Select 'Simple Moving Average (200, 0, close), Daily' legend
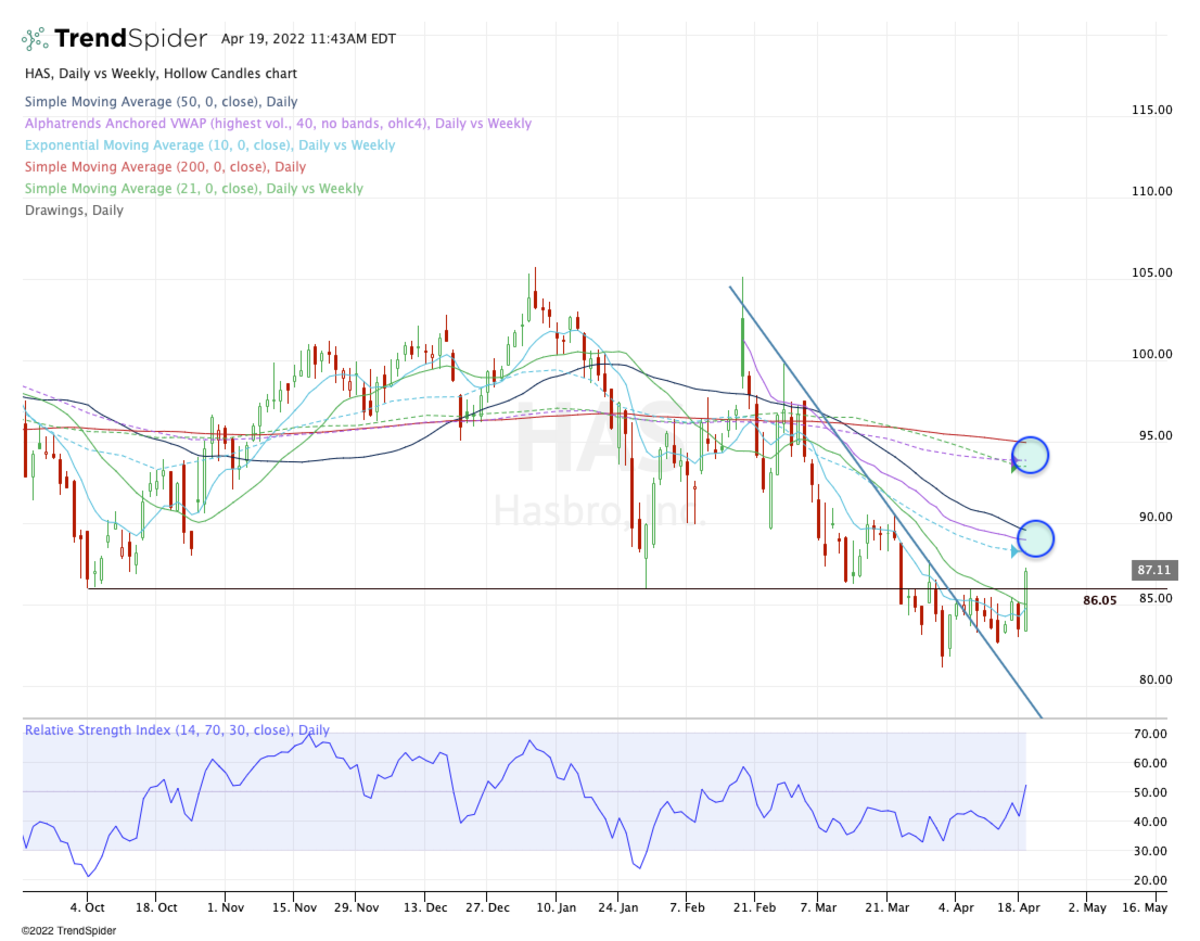The height and width of the screenshot is (941, 1200). pyautogui.click(x=165, y=167)
